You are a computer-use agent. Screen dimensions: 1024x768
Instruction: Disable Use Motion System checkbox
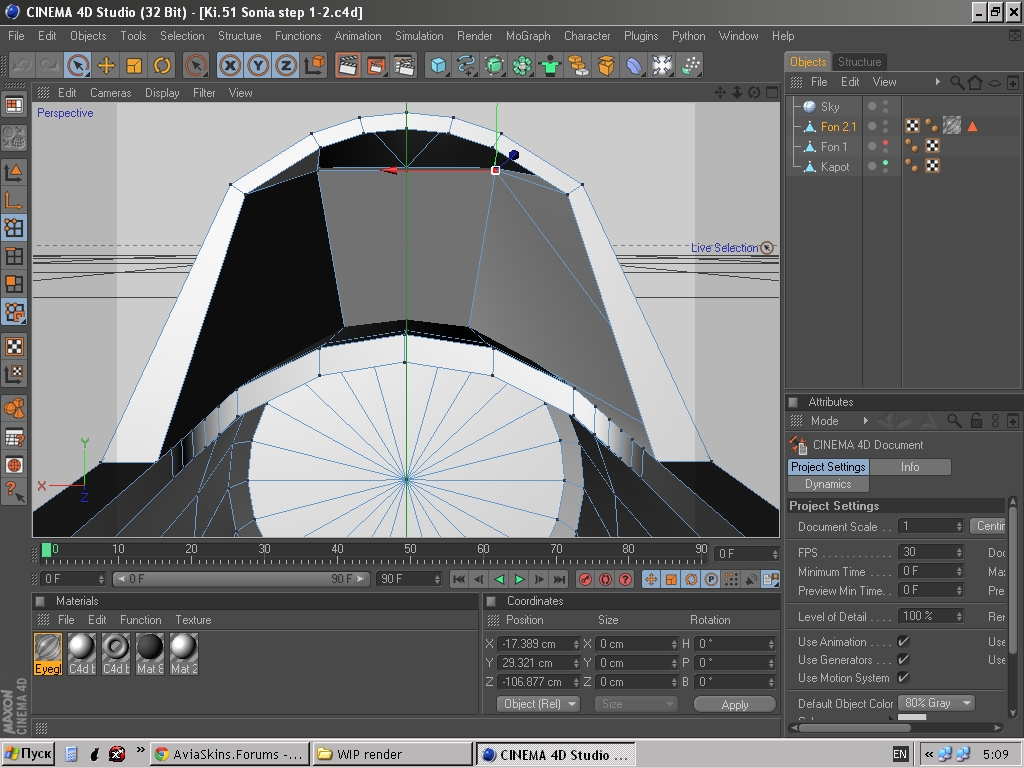point(903,678)
